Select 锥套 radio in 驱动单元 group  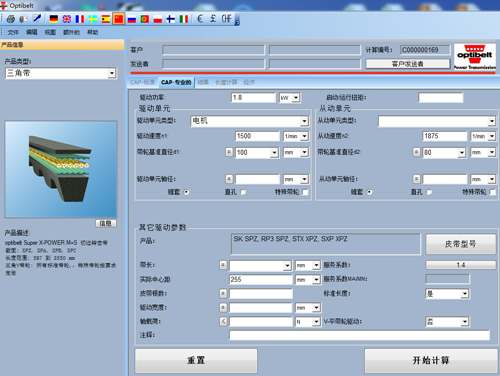(x=186, y=192)
